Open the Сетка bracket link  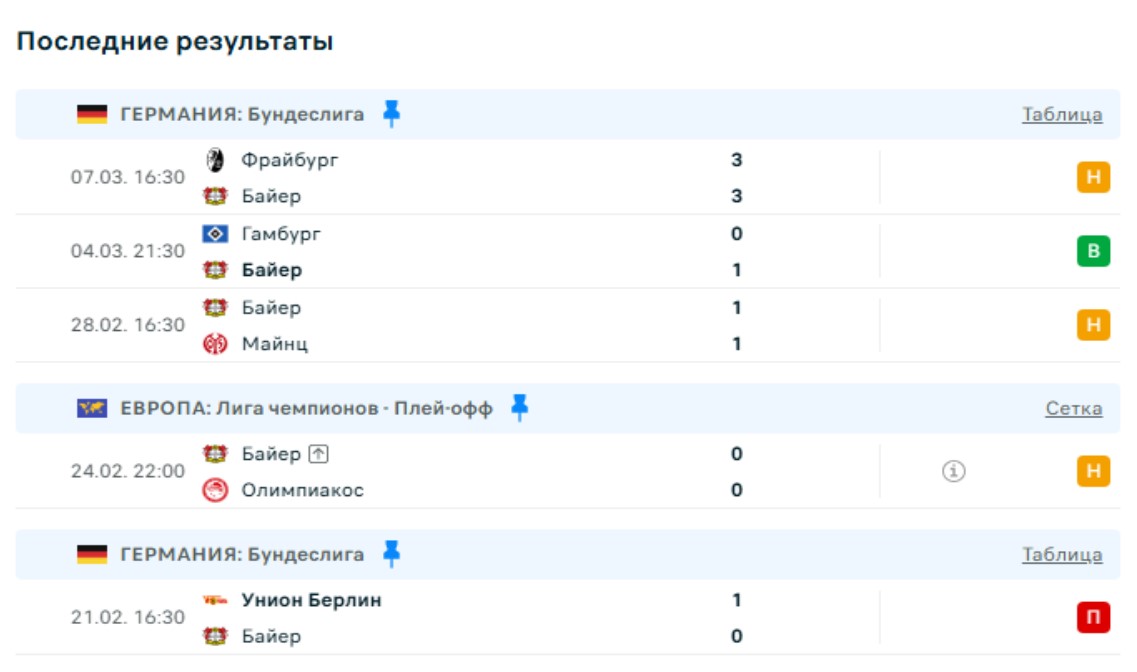1074,408
